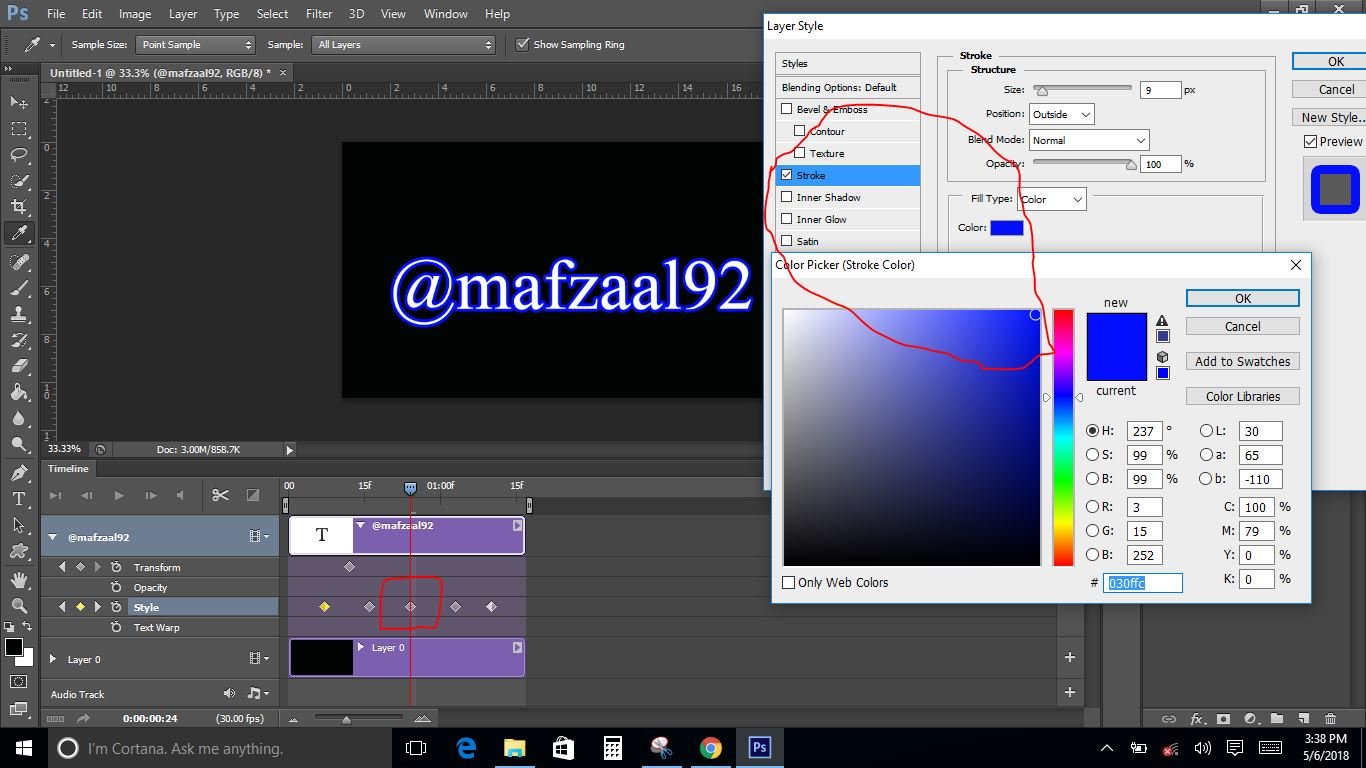Select the Crop tool

(19, 207)
